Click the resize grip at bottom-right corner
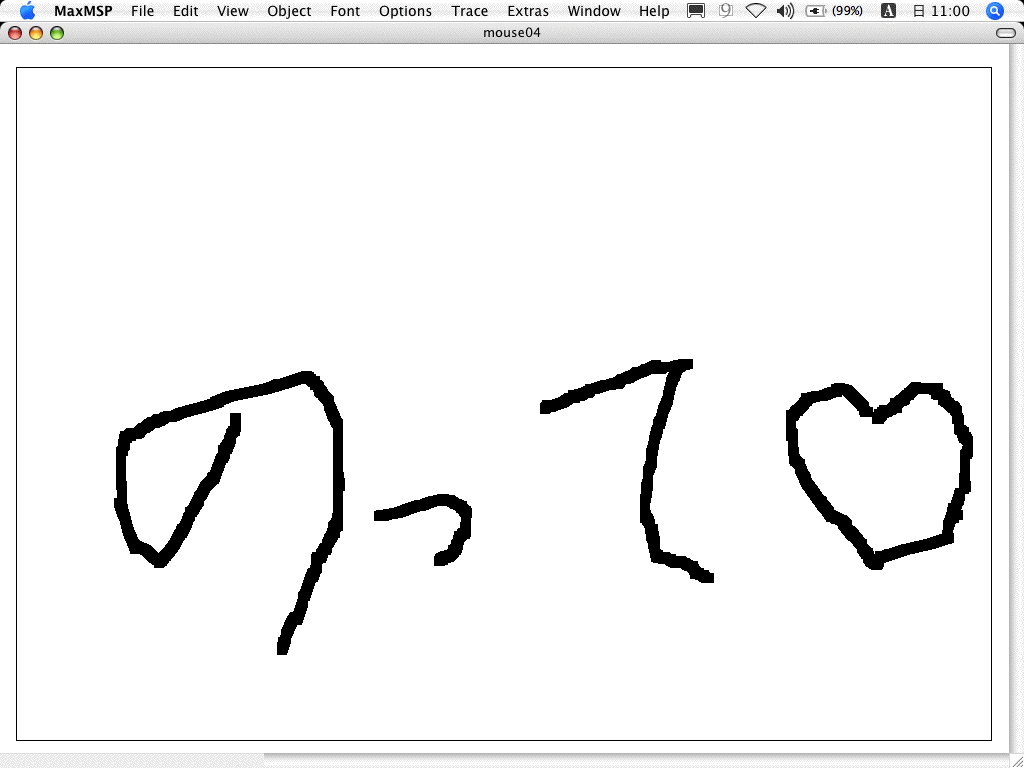The image size is (1024, 768). (x=1016, y=761)
